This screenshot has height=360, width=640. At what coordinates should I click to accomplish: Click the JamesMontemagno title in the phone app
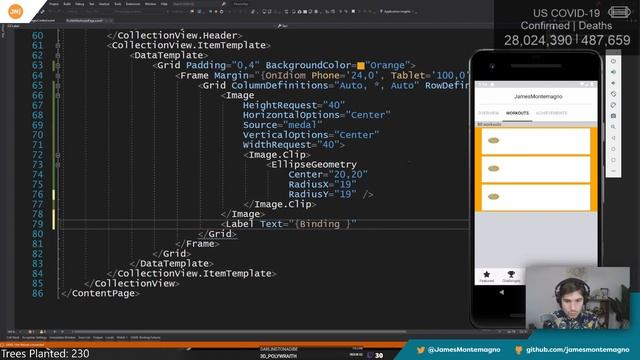pyautogui.click(x=538, y=97)
